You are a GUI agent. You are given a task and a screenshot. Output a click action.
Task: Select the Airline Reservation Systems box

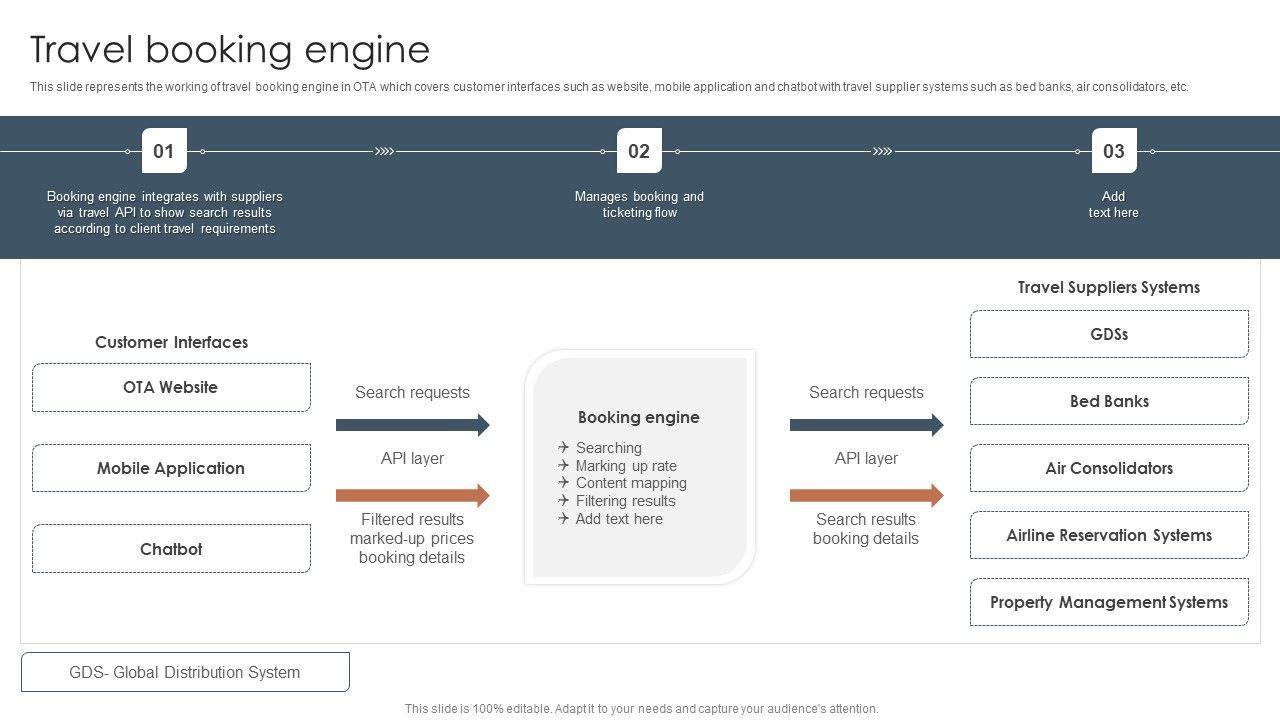tap(1109, 535)
